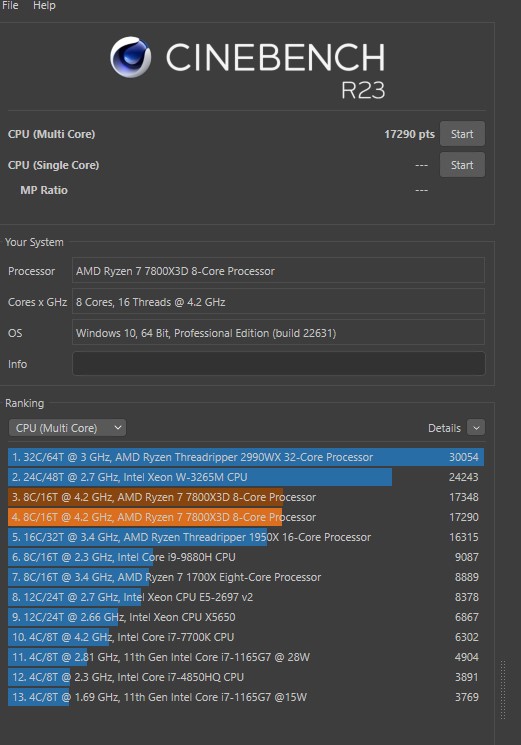This screenshot has width=521, height=745.
Task: Click the Details label
Action: tap(444, 428)
